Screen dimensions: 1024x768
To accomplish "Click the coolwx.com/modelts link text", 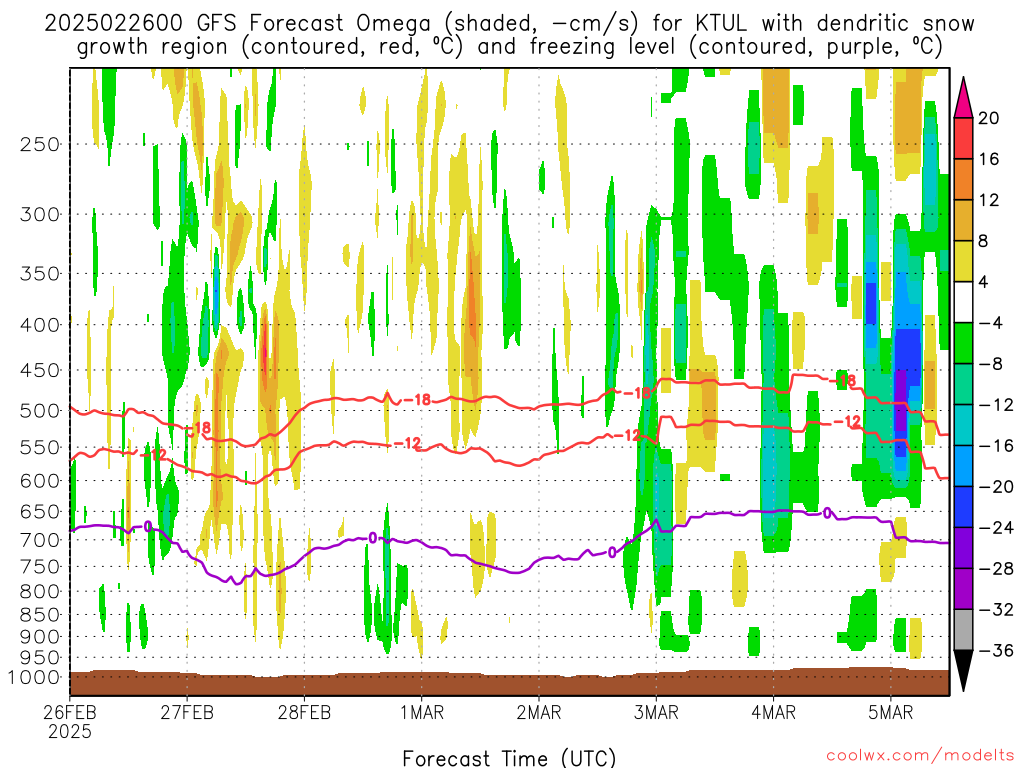I will pyautogui.click(x=920, y=756).
